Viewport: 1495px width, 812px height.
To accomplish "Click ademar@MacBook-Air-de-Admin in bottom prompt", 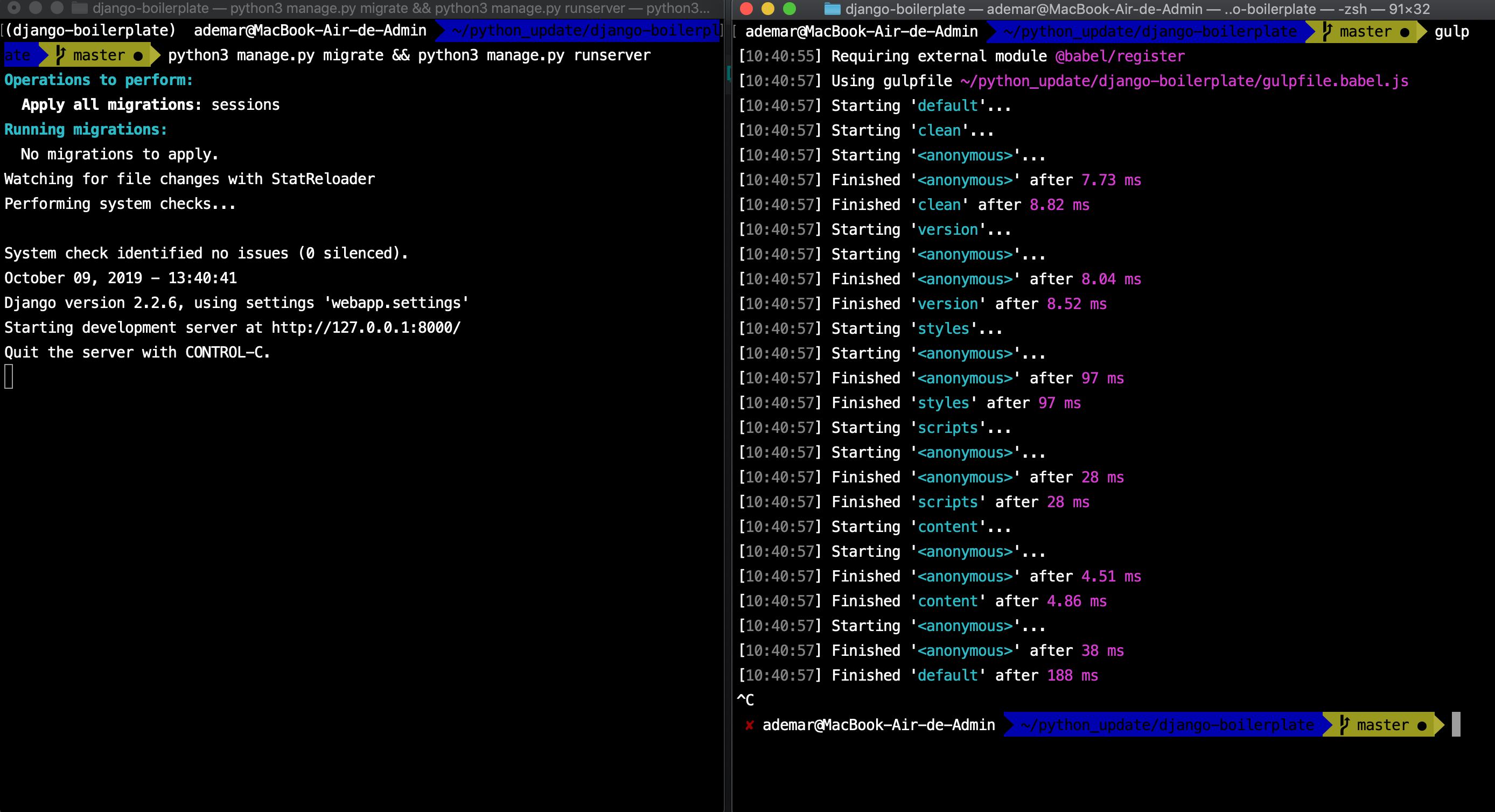I will (879, 725).
